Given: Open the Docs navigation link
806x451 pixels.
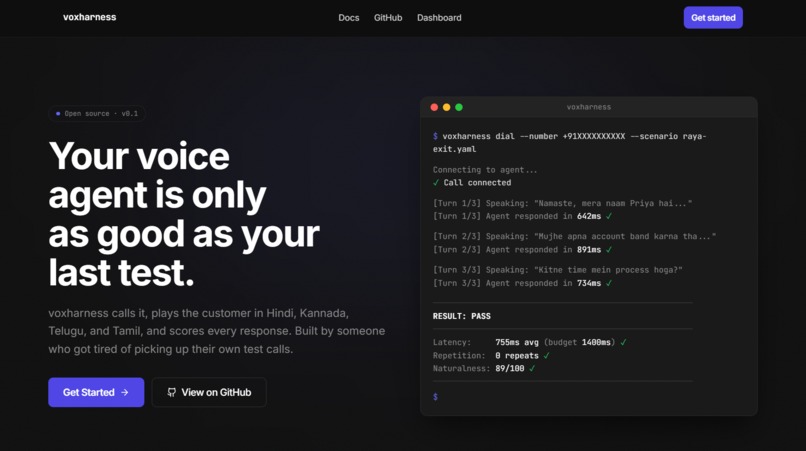Looking at the screenshot, I should point(349,17).
